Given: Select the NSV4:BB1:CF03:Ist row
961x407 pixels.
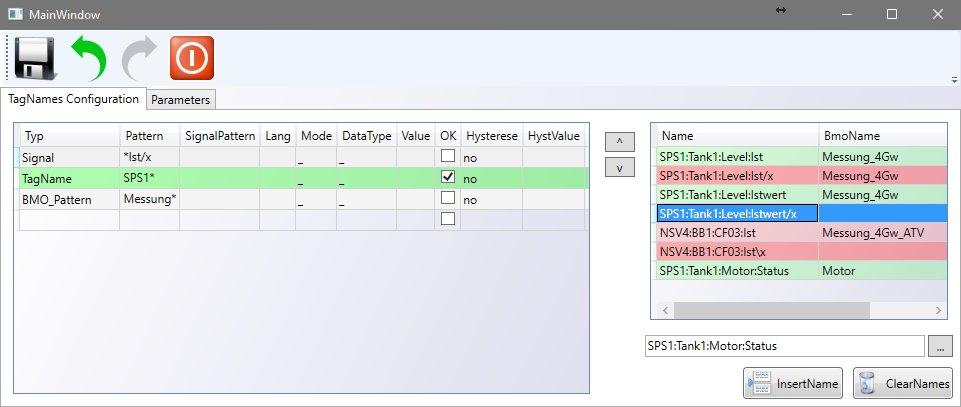Looking at the screenshot, I should coord(734,232).
